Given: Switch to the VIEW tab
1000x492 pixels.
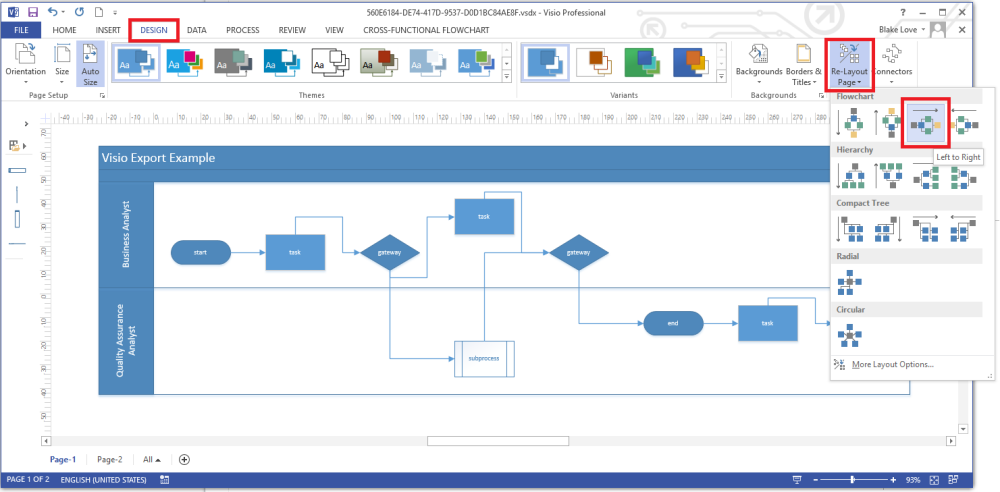Looking at the screenshot, I should (334, 30).
